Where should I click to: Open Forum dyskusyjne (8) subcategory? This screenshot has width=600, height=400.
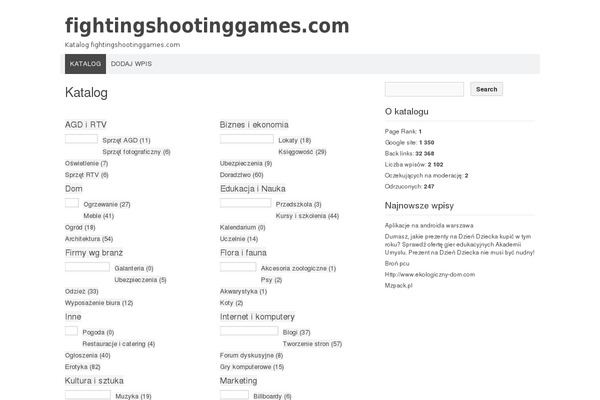coord(251,355)
